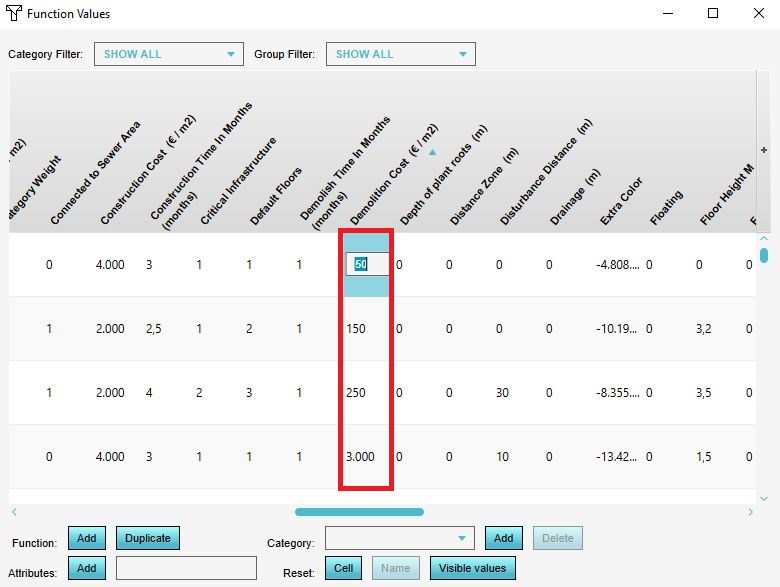Select the Demolition Cost cell showing 3.000

click(x=360, y=457)
